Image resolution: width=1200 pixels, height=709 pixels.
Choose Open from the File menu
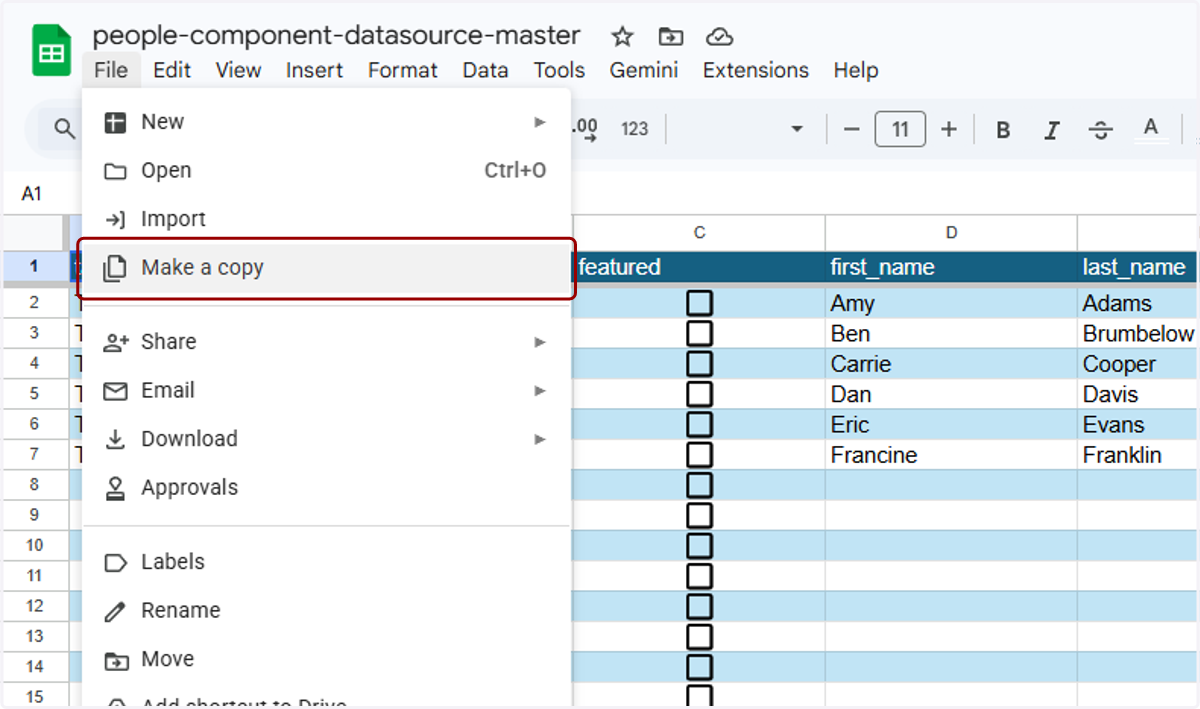[326, 171]
